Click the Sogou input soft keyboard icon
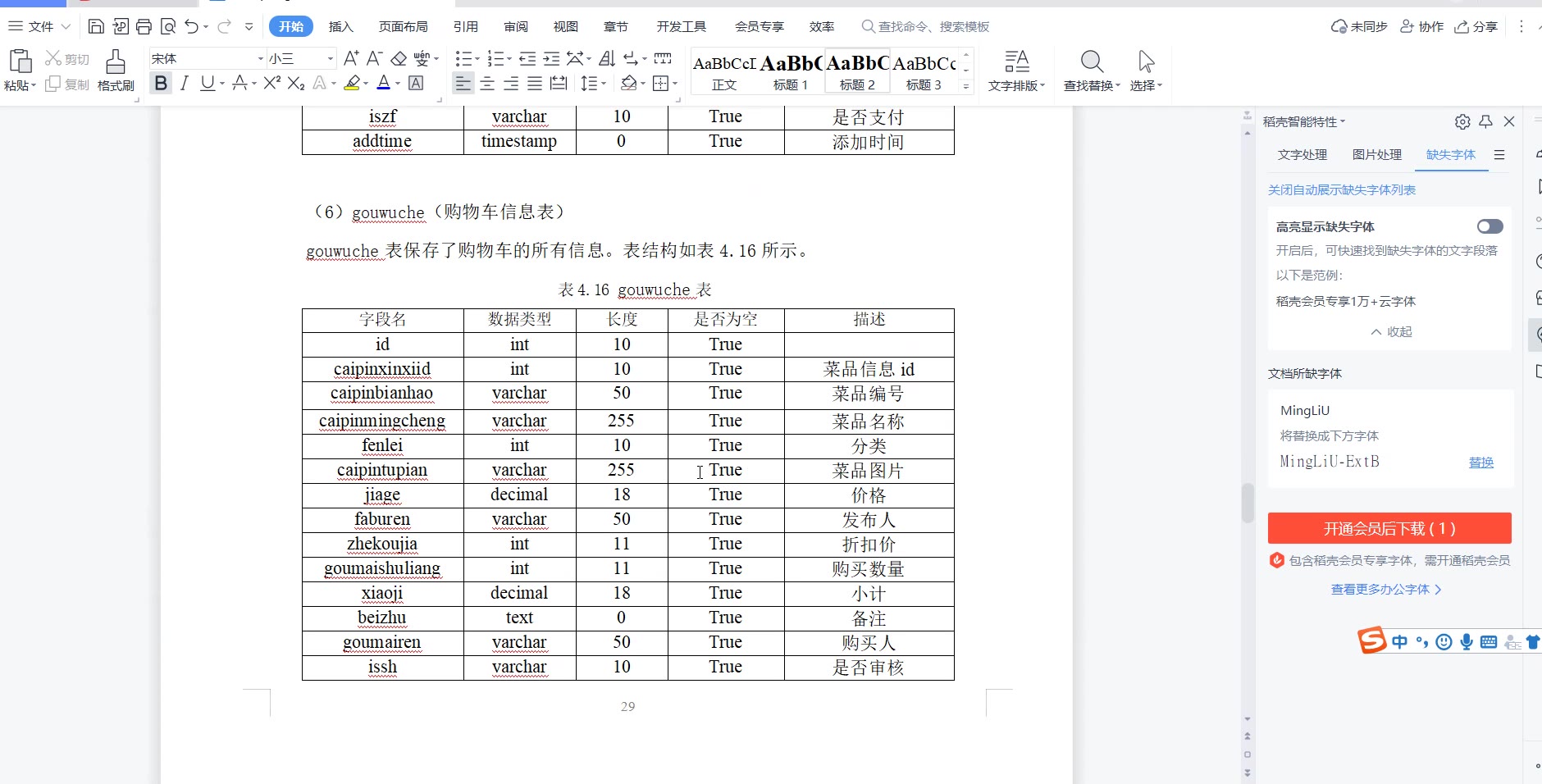Screen dimensions: 1542x784 click(x=1489, y=641)
